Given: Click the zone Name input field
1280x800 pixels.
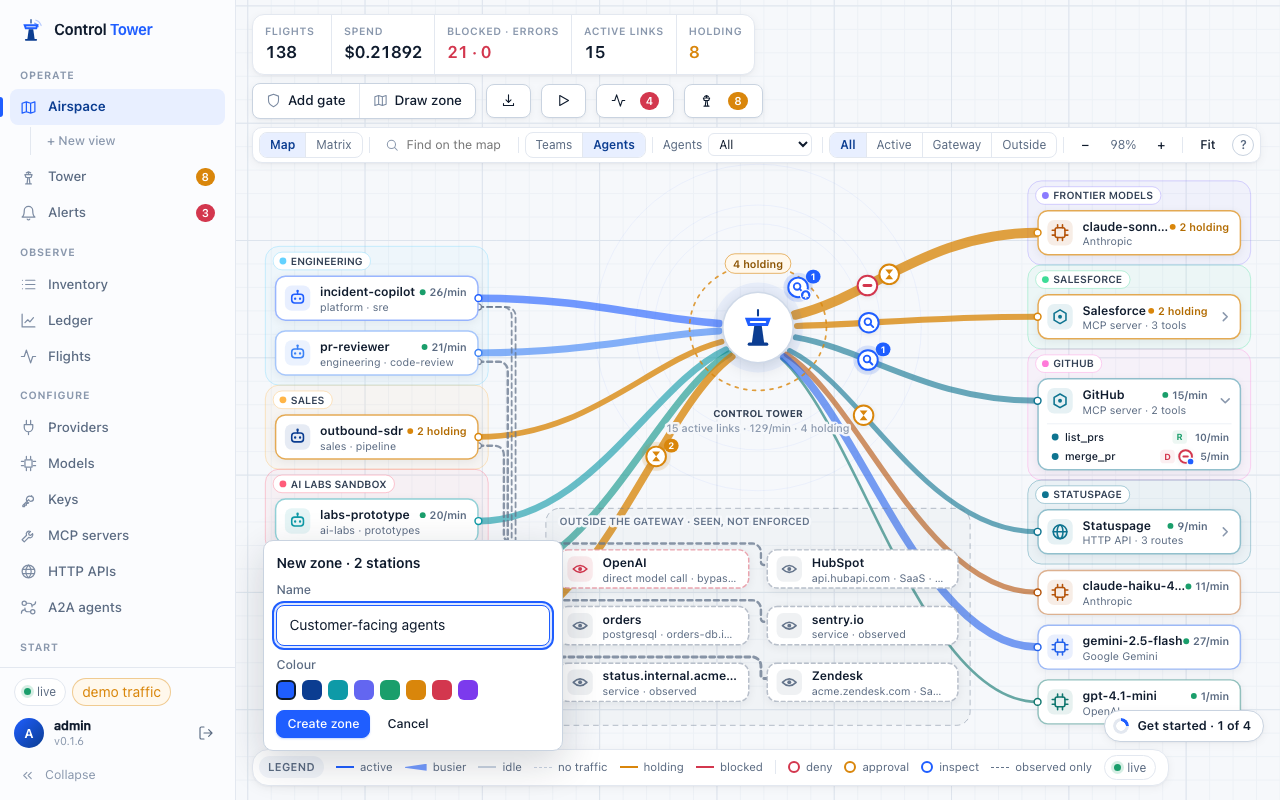Looking at the screenshot, I should tap(413, 626).
